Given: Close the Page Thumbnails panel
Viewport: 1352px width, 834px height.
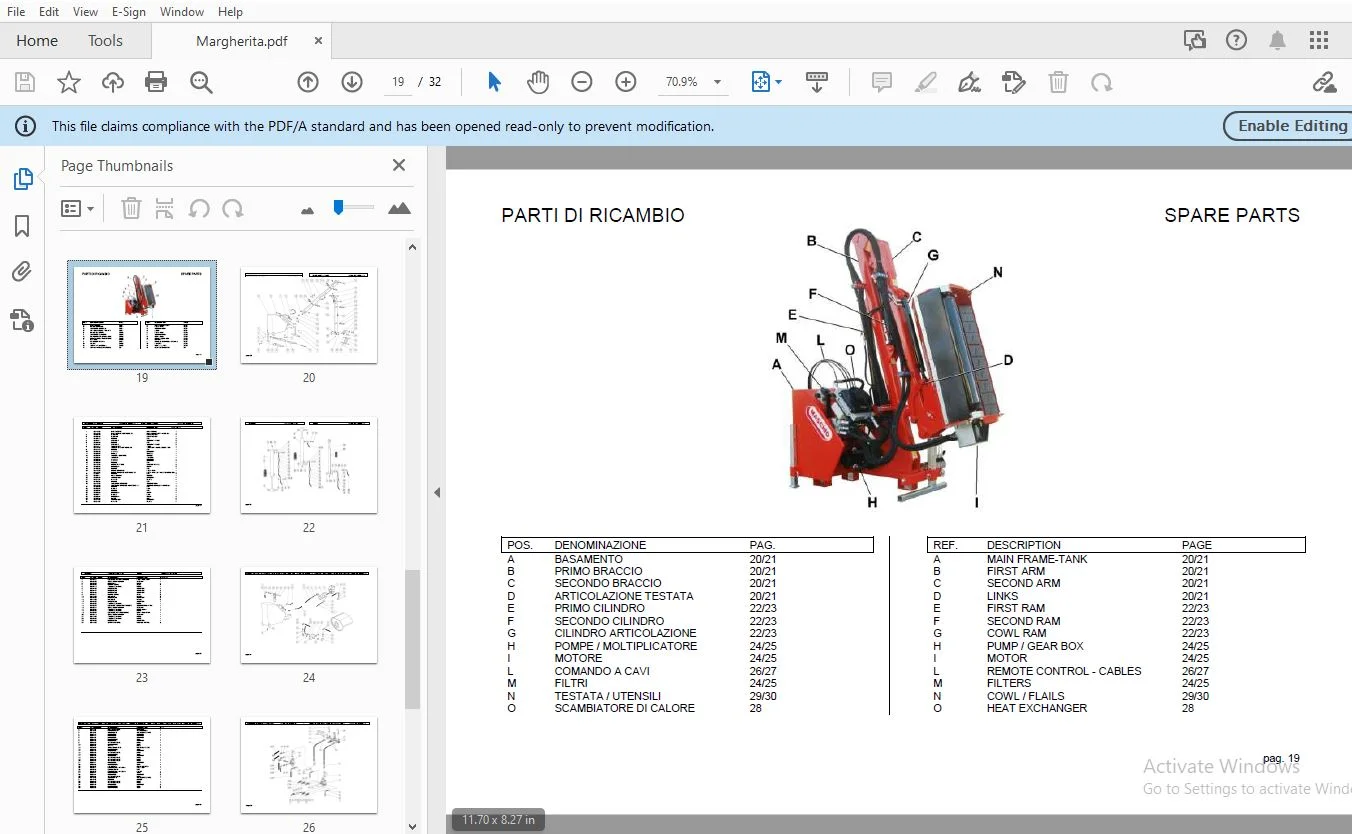Looking at the screenshot, I should 399,165.
